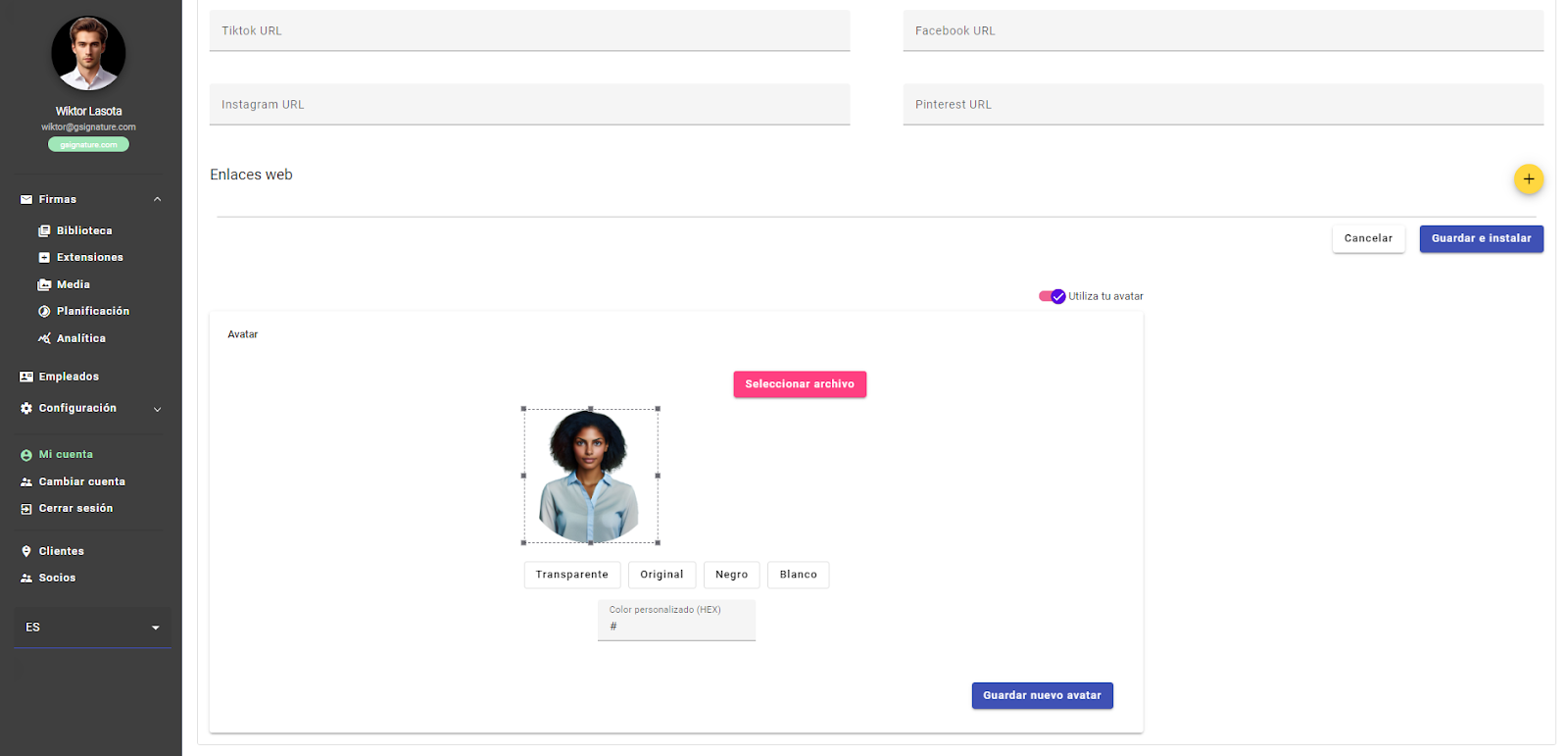
Task: Open the Analítica page
Action: point(81,338)
